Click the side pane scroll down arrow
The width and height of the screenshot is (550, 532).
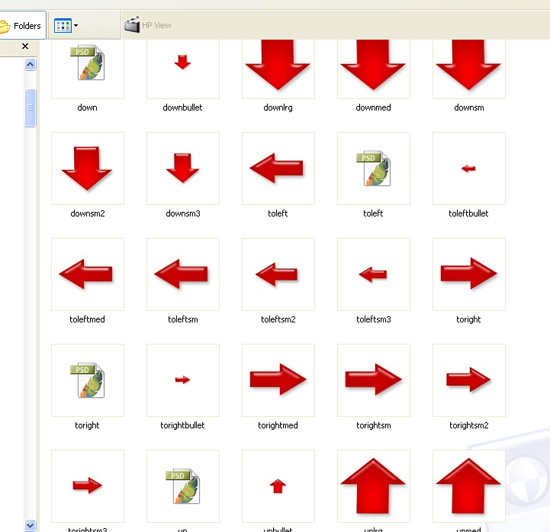(x=30, y=526)
